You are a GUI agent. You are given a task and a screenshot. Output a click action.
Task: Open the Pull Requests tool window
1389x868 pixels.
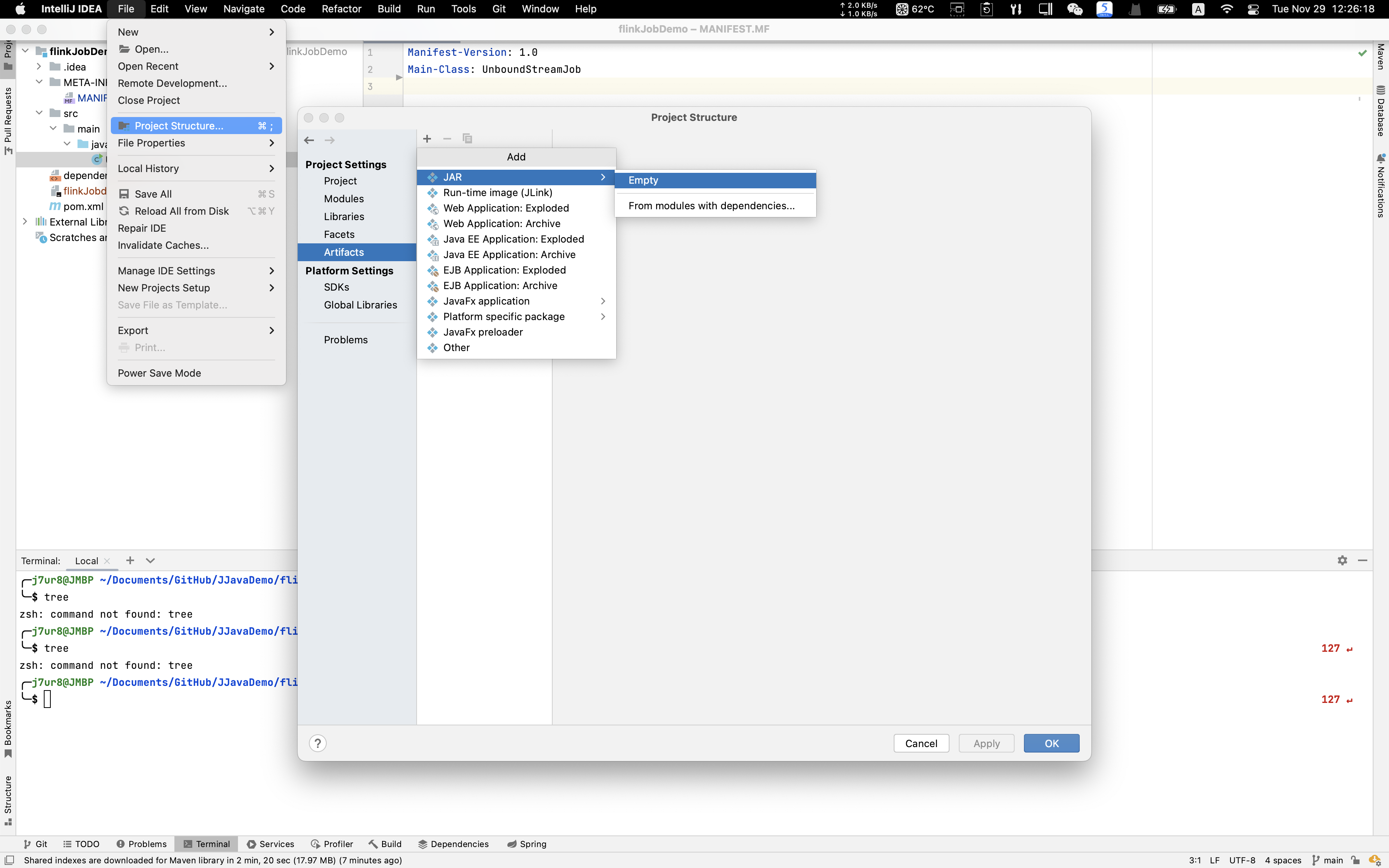8,121
